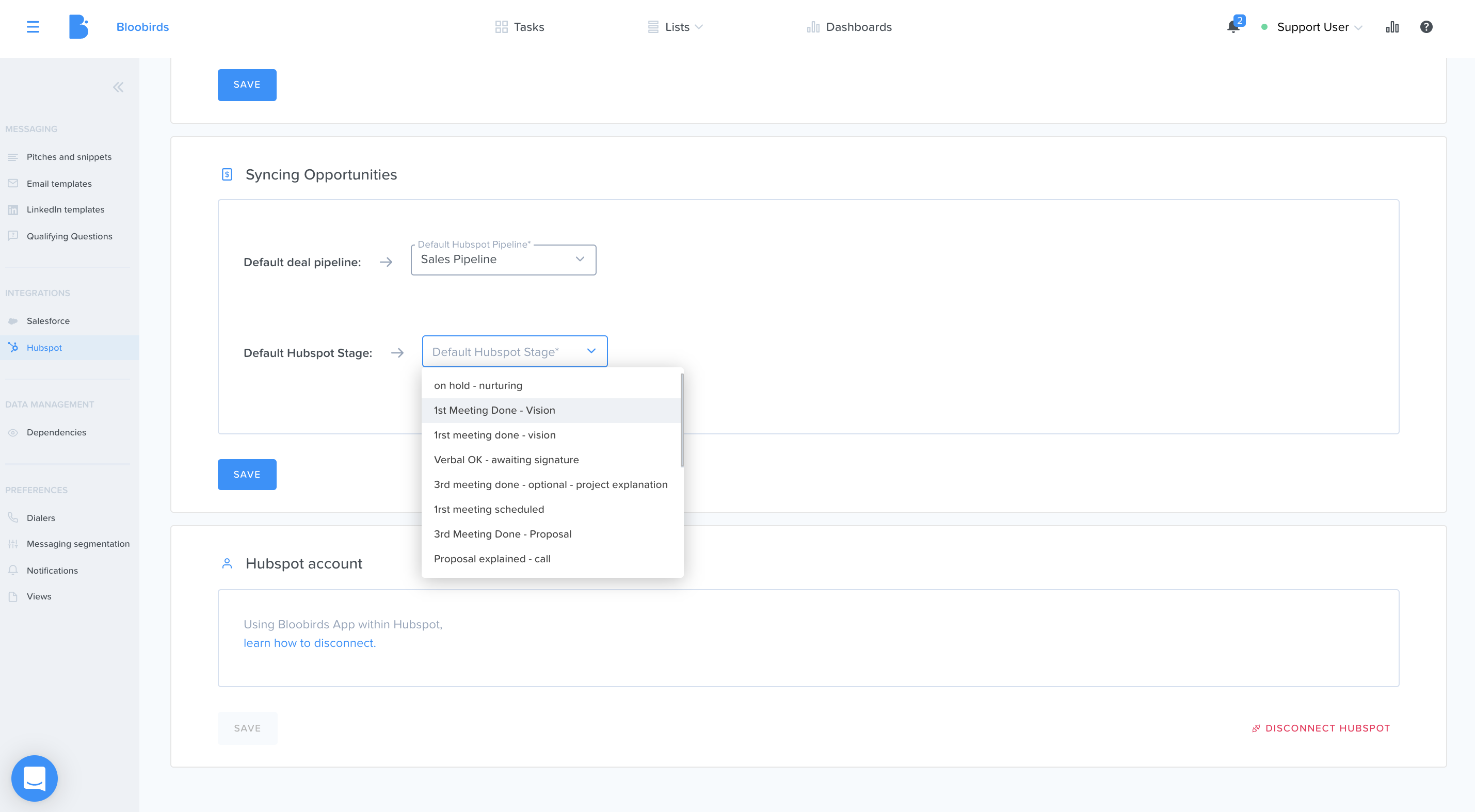Screen dimensions: 1475x812
Task: Click the LinkedIn templates icon
Action: (x=12, y=209)
